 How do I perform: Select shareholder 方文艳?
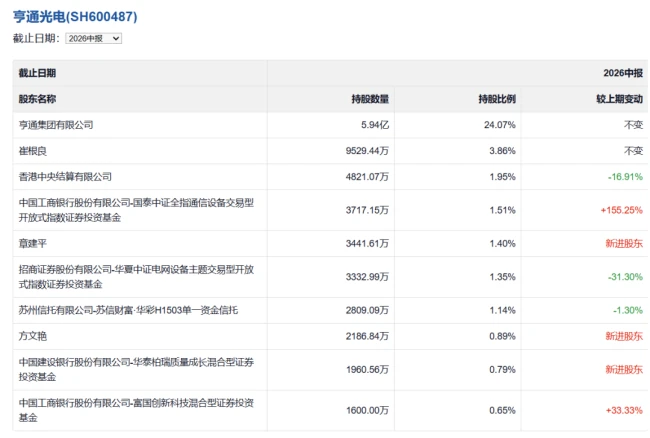click(33, 336)
